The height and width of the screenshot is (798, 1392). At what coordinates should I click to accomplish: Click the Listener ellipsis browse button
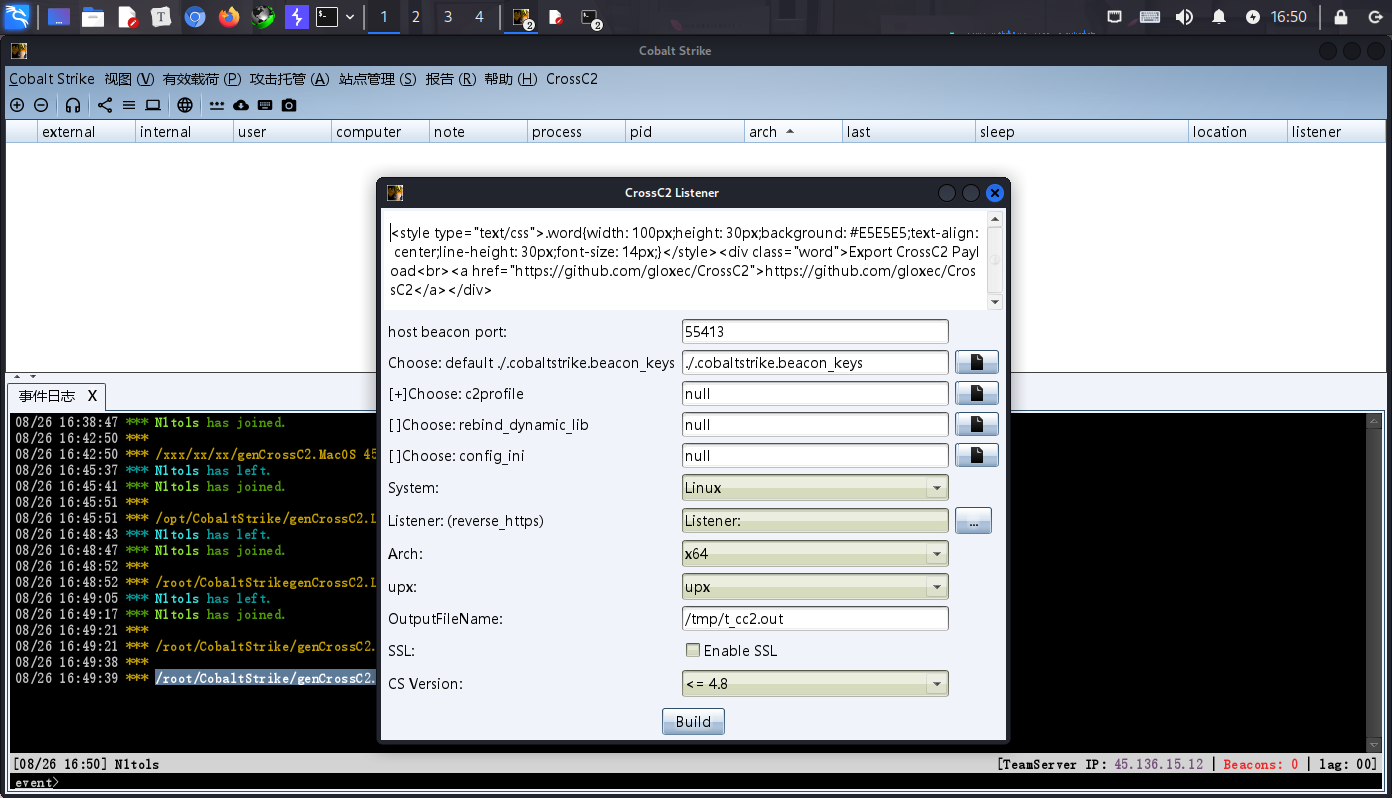pos(973,521)
